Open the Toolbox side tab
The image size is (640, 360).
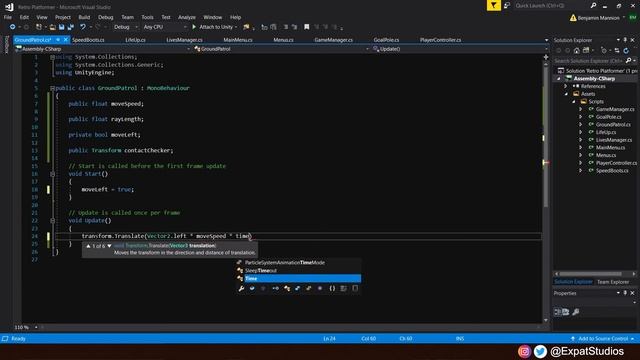tap(6, 44)
